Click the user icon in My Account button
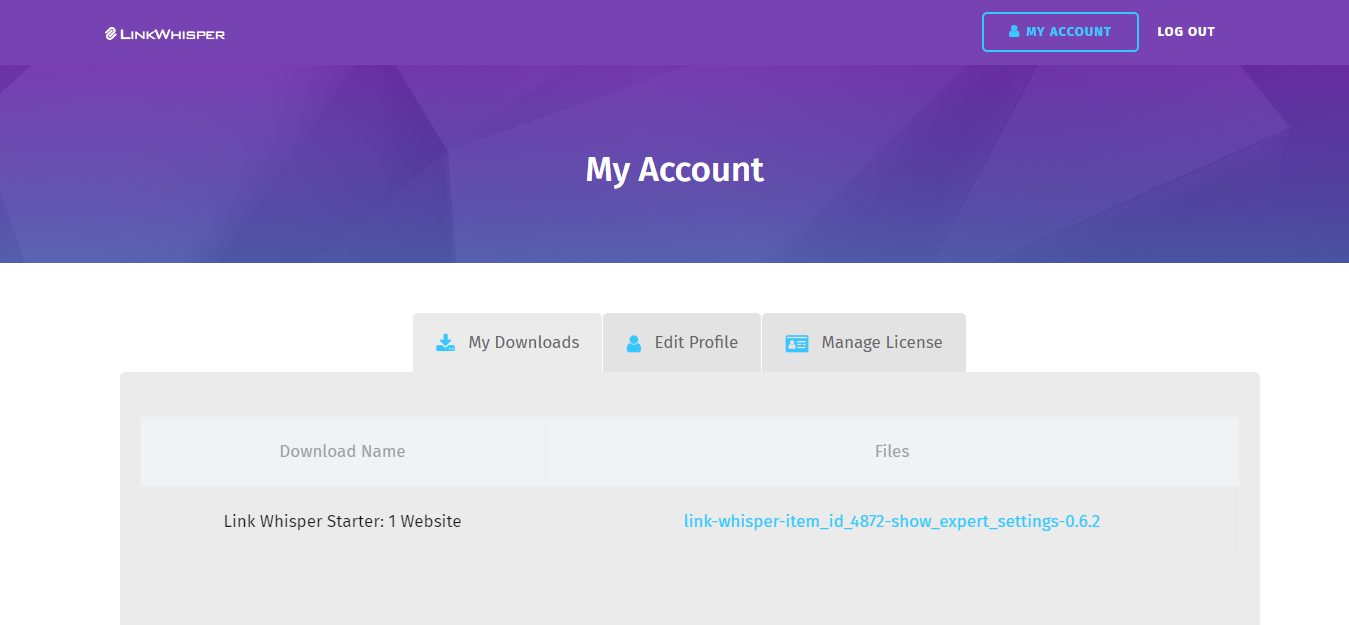This screenshot has width=1349, height=625. tap(1014, 32)
